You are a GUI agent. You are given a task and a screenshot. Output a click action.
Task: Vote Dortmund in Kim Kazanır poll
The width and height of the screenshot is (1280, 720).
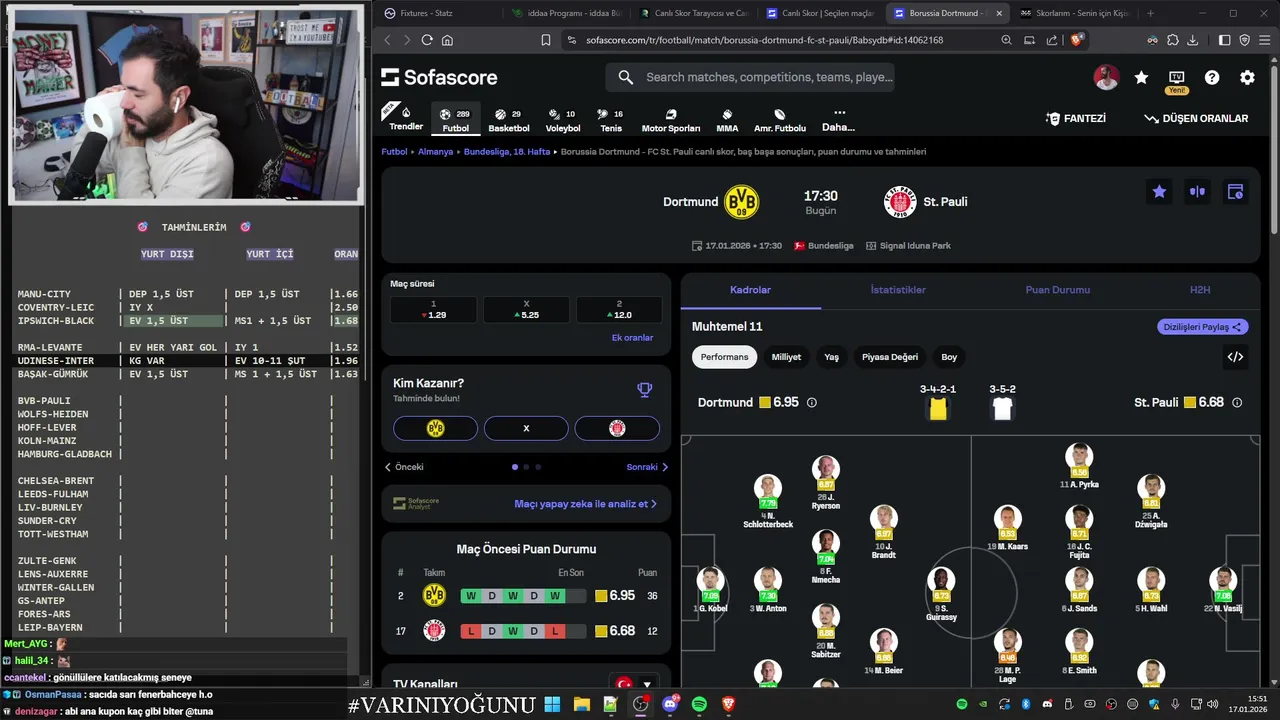tap(435, 428)
